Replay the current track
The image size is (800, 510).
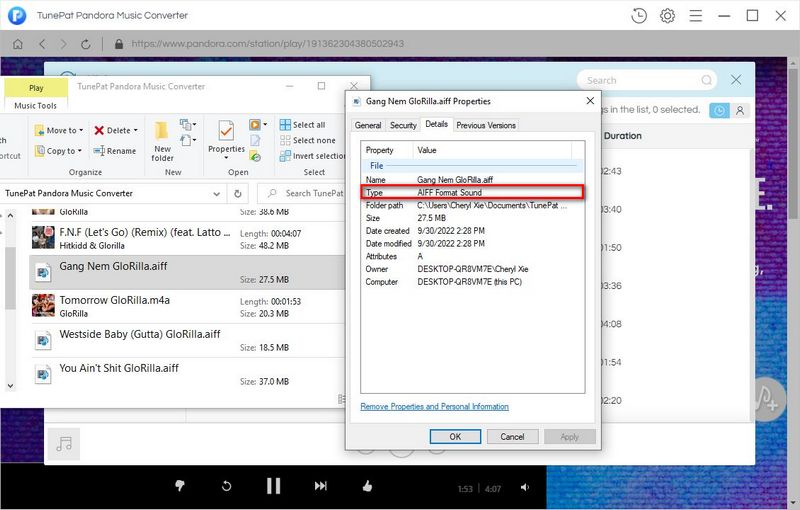click(227, 486)
